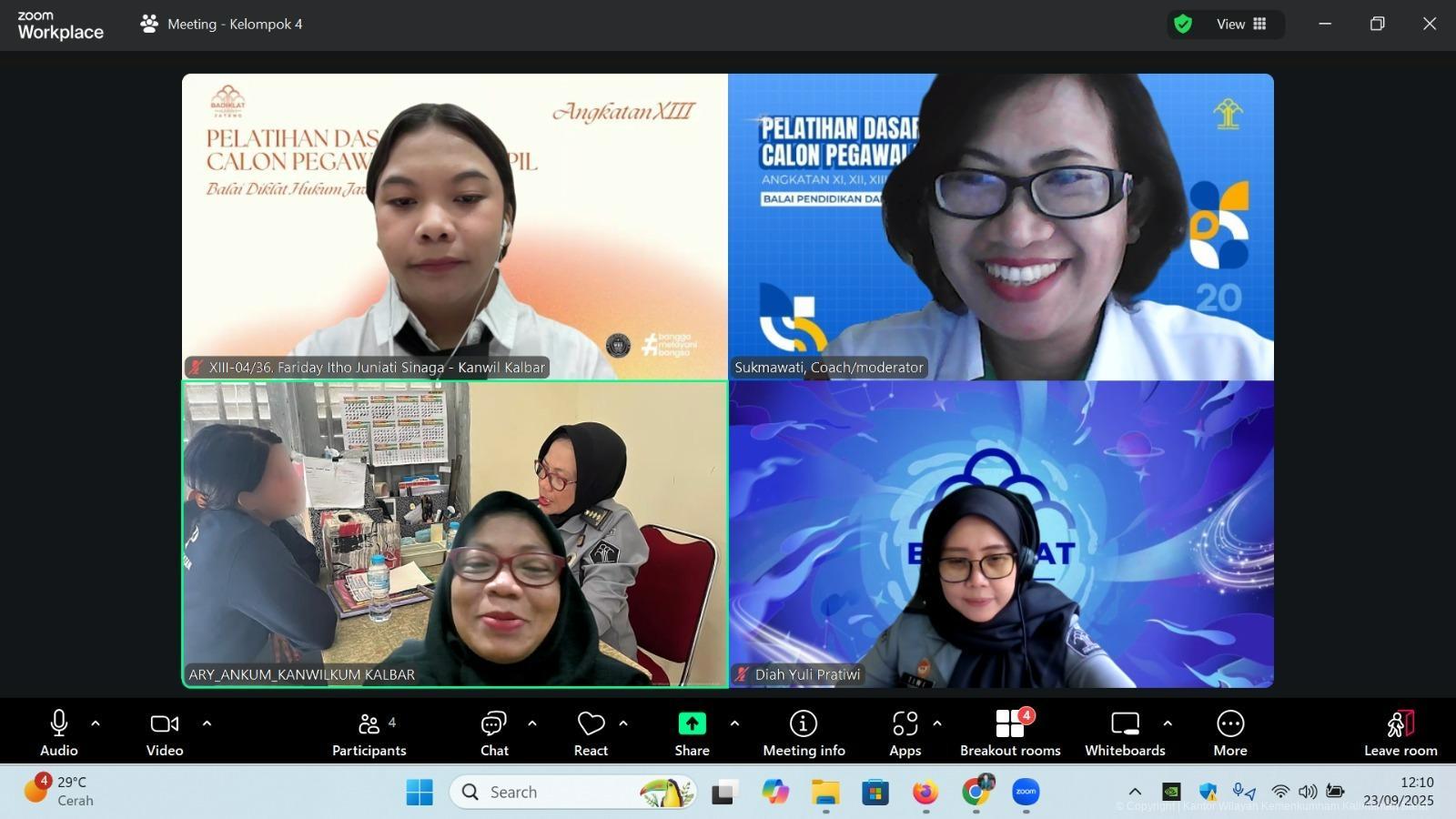
Task: Open Breakout rooms
Action: 1009,731
